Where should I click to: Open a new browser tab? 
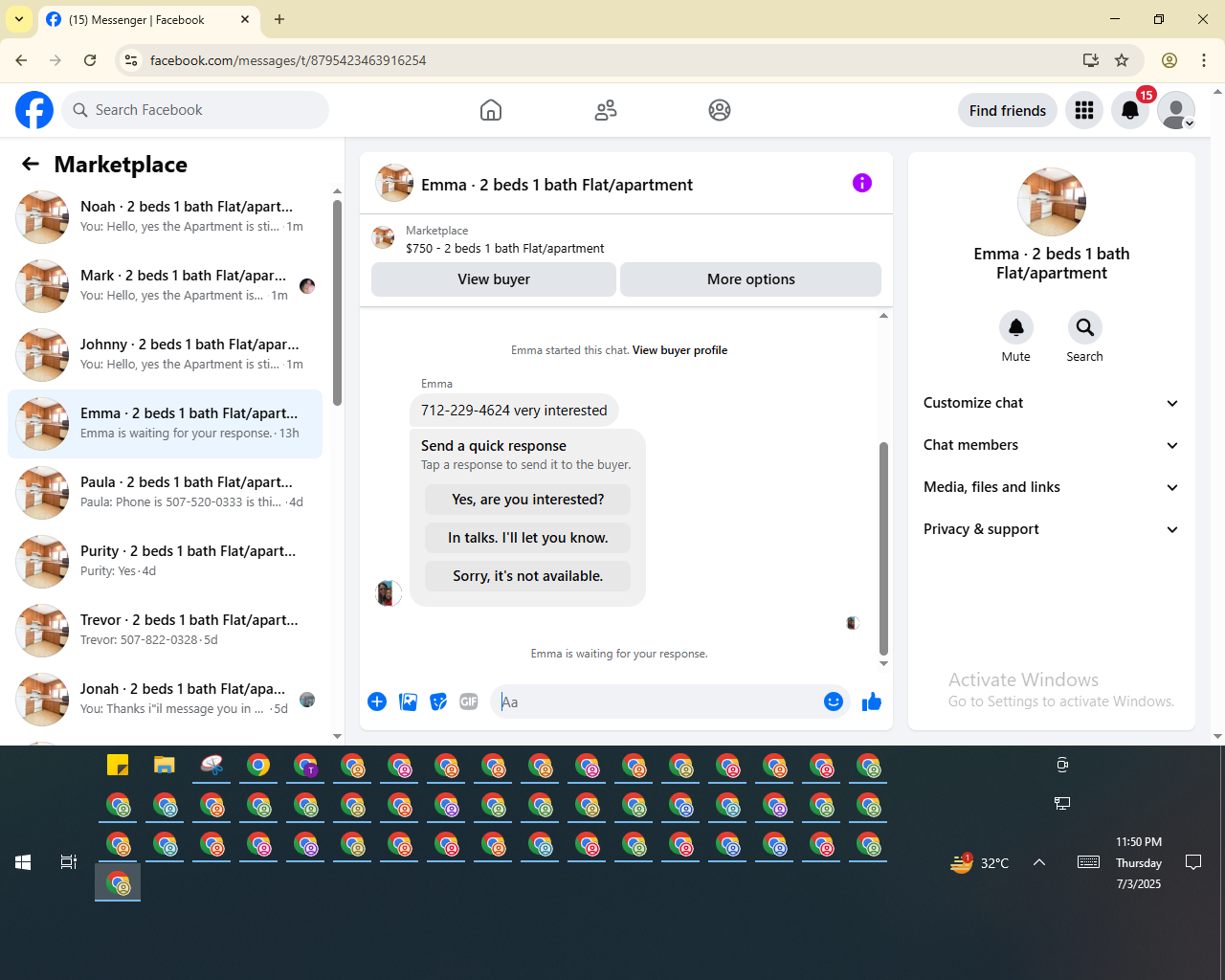pyautogui.click(x=279, y=19)
